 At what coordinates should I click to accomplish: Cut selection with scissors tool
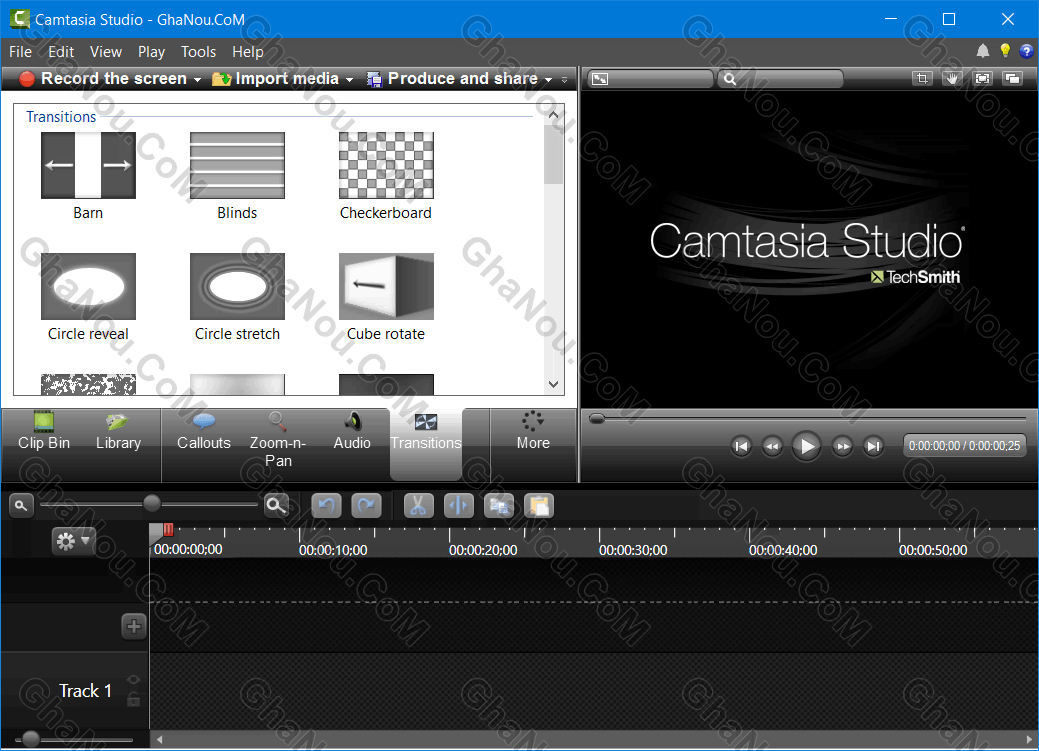coord(418,506)
